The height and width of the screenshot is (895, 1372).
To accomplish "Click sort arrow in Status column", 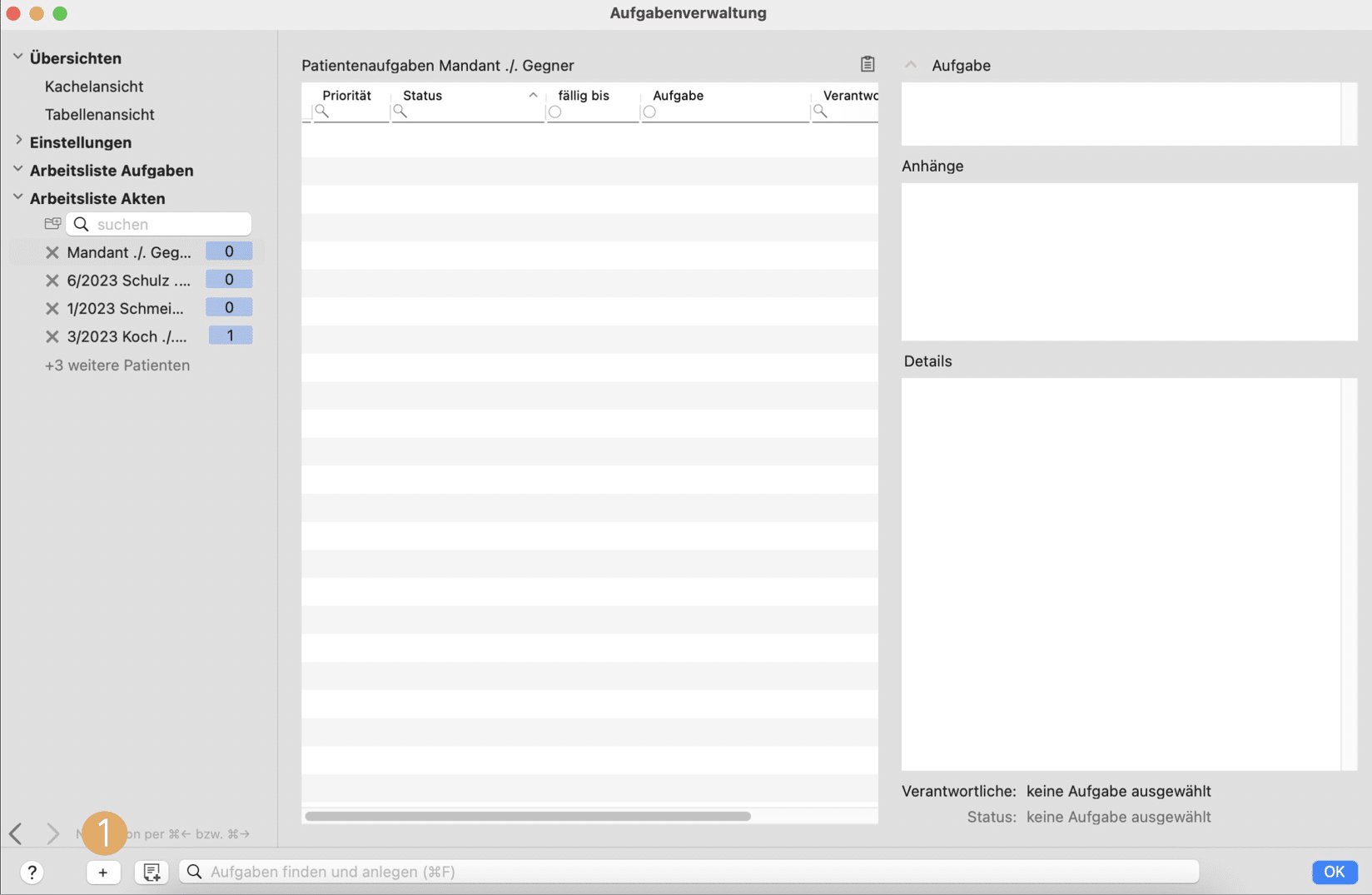I will (533, 95).
